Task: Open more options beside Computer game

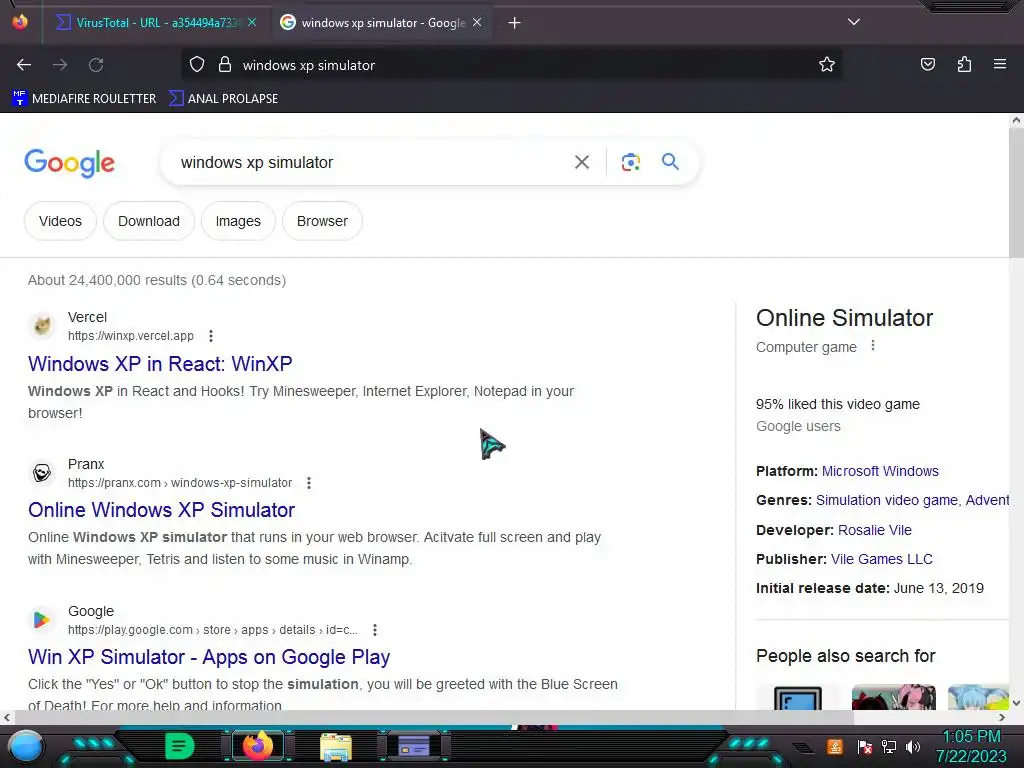Action: point(873,346)
